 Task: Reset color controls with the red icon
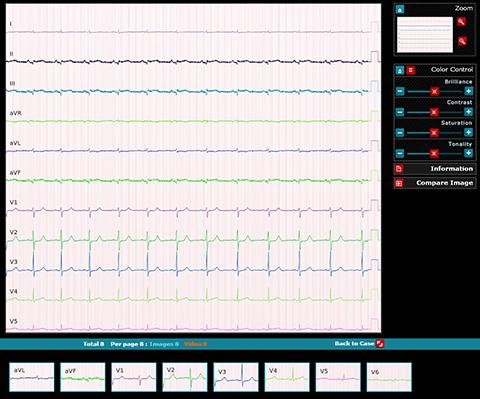pyautogui.click(x=411, y=70)
